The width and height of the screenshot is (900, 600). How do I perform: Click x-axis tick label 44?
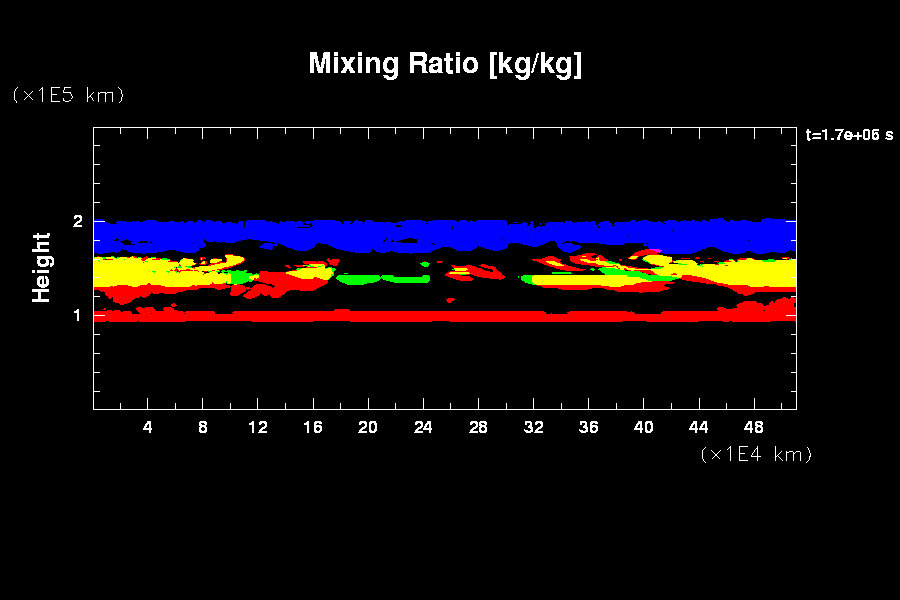pyautogui.click(x=698, y=427)
